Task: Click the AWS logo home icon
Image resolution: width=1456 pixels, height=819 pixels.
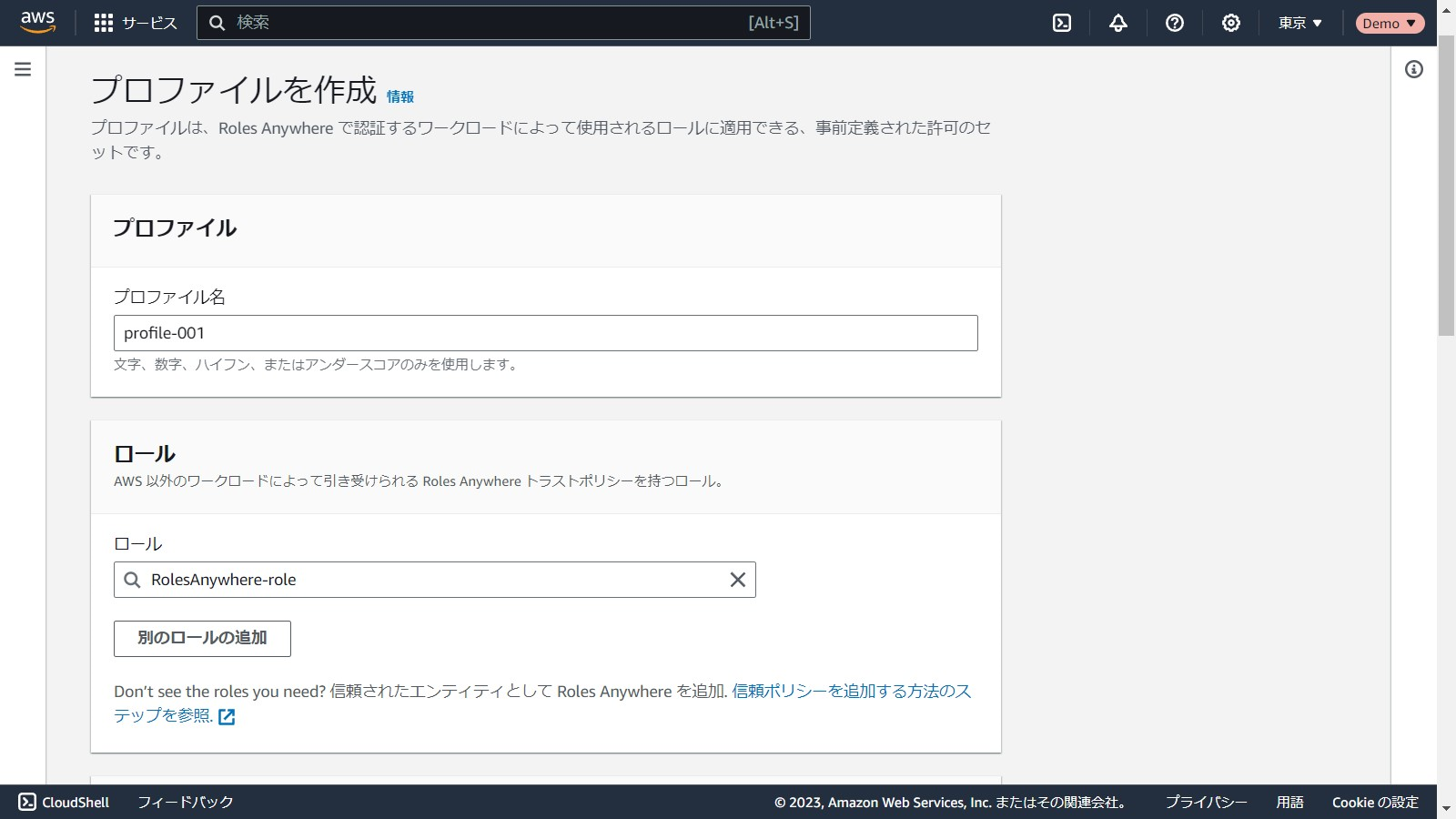Action: point(38,23)
